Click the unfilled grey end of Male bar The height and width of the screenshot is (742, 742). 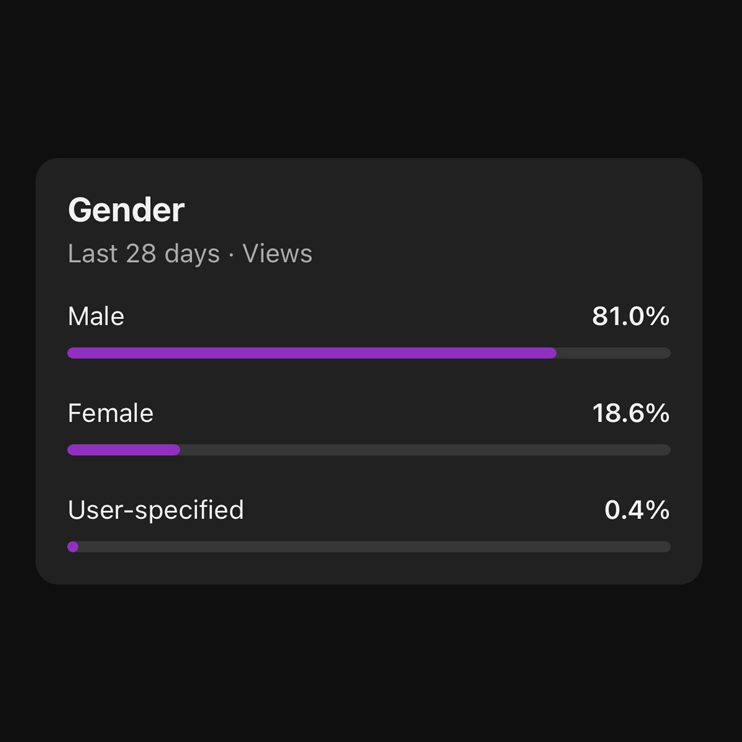(x=614, y=353)
